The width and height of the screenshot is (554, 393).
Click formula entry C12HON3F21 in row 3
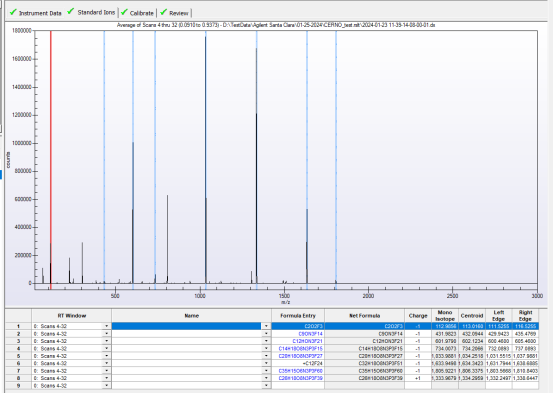click(x=307, y=341)
